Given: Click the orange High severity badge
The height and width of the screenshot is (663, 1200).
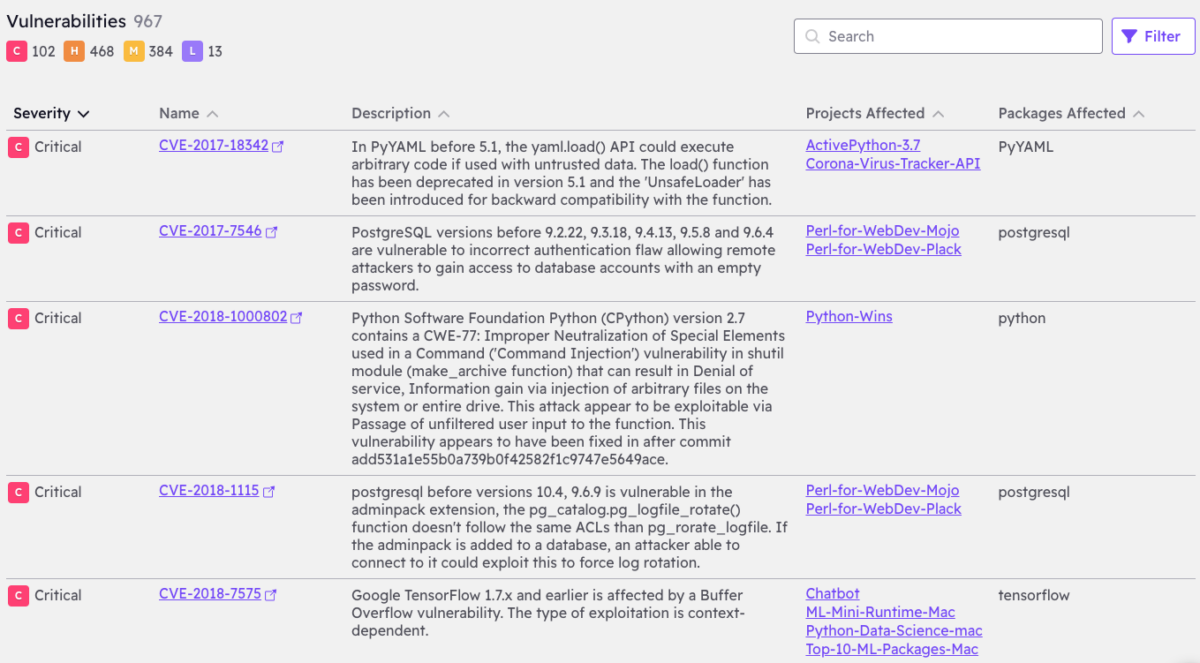Looking at the screenshot, I should 75,51.
